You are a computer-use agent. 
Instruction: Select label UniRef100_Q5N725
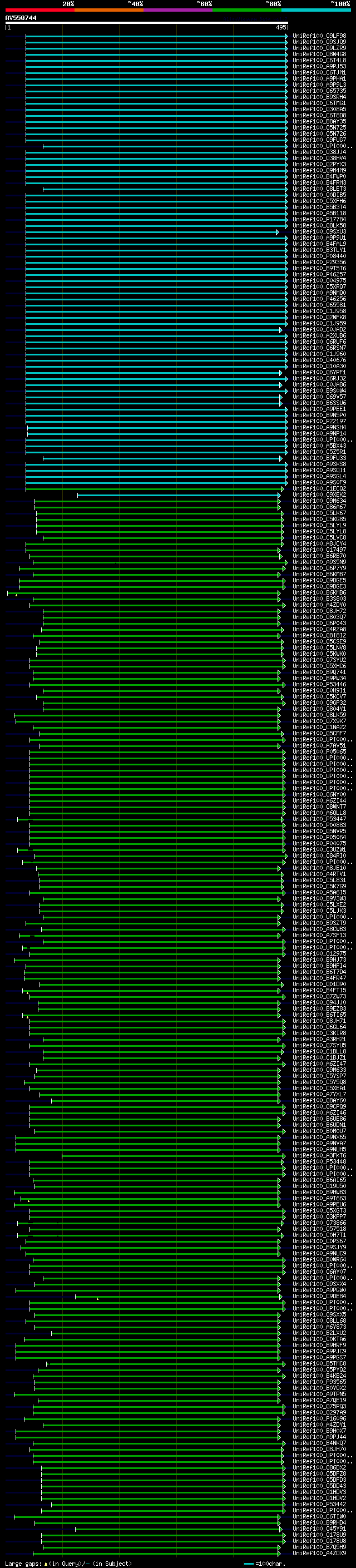[319, 128]
